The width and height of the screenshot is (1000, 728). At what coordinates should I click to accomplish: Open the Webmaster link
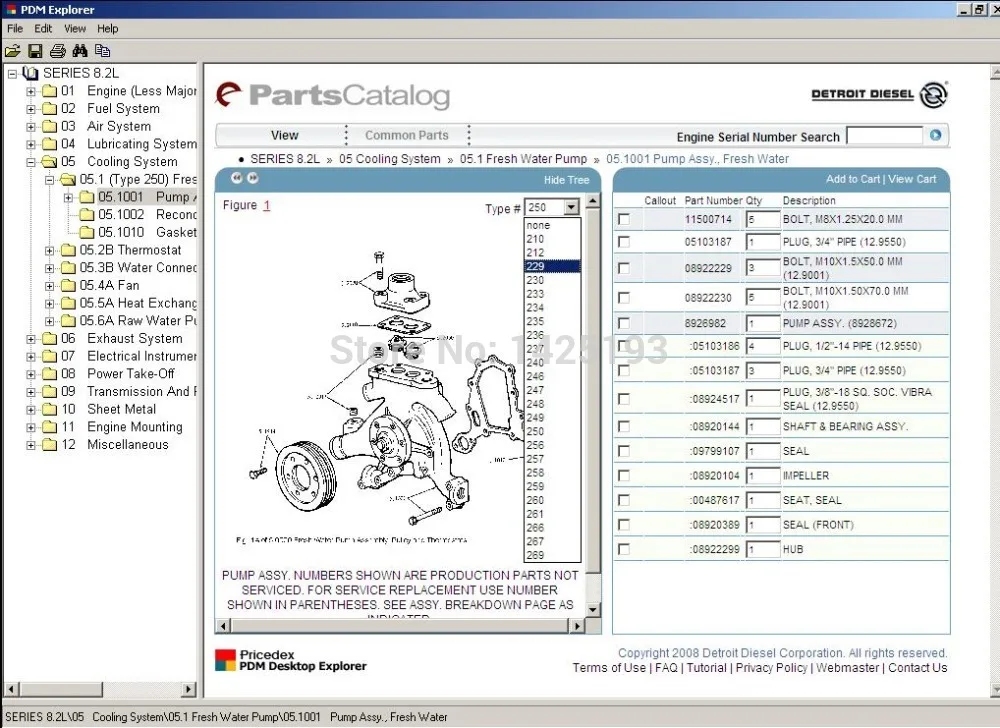coord(848,667)
